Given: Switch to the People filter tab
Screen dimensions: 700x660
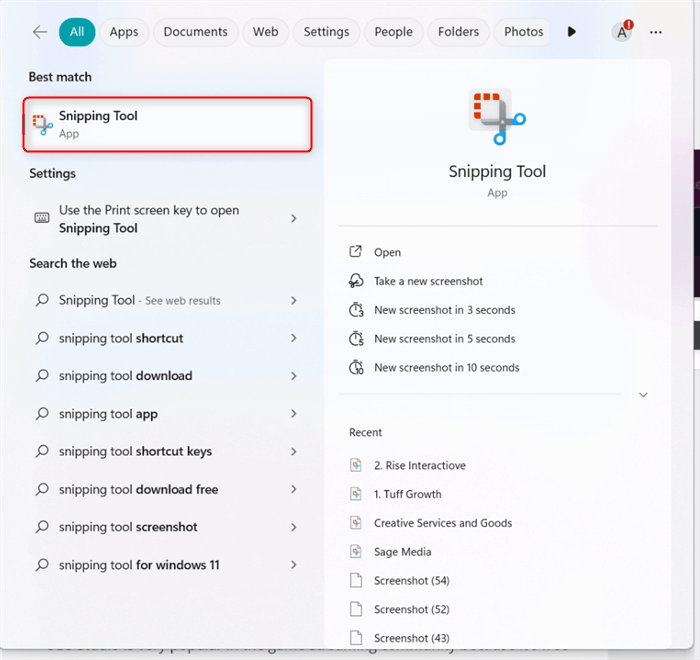Looking at the screenshot, I should point(393,32).
